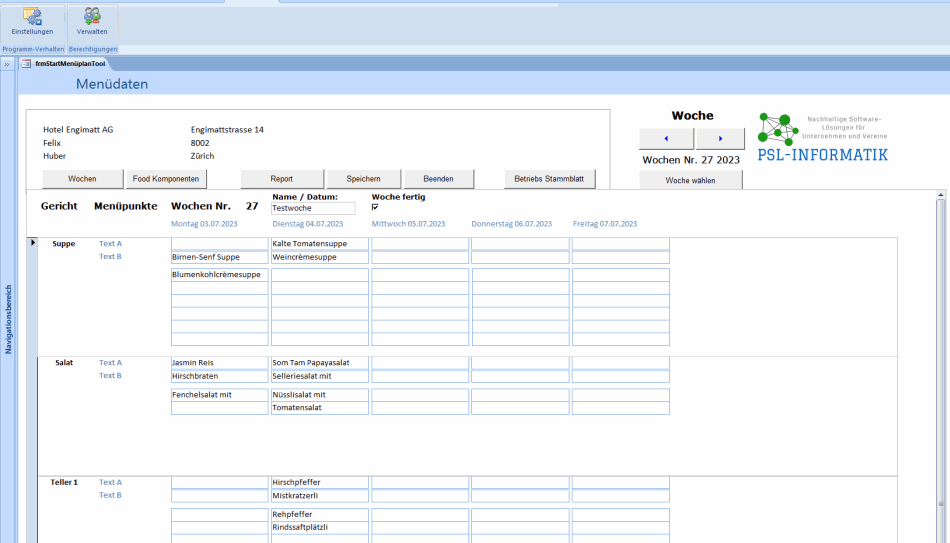Click the Name / Datum field Testwoche
Image resolution: width=950 pixels, height=543 pixels.
click(x=313, y=208)
